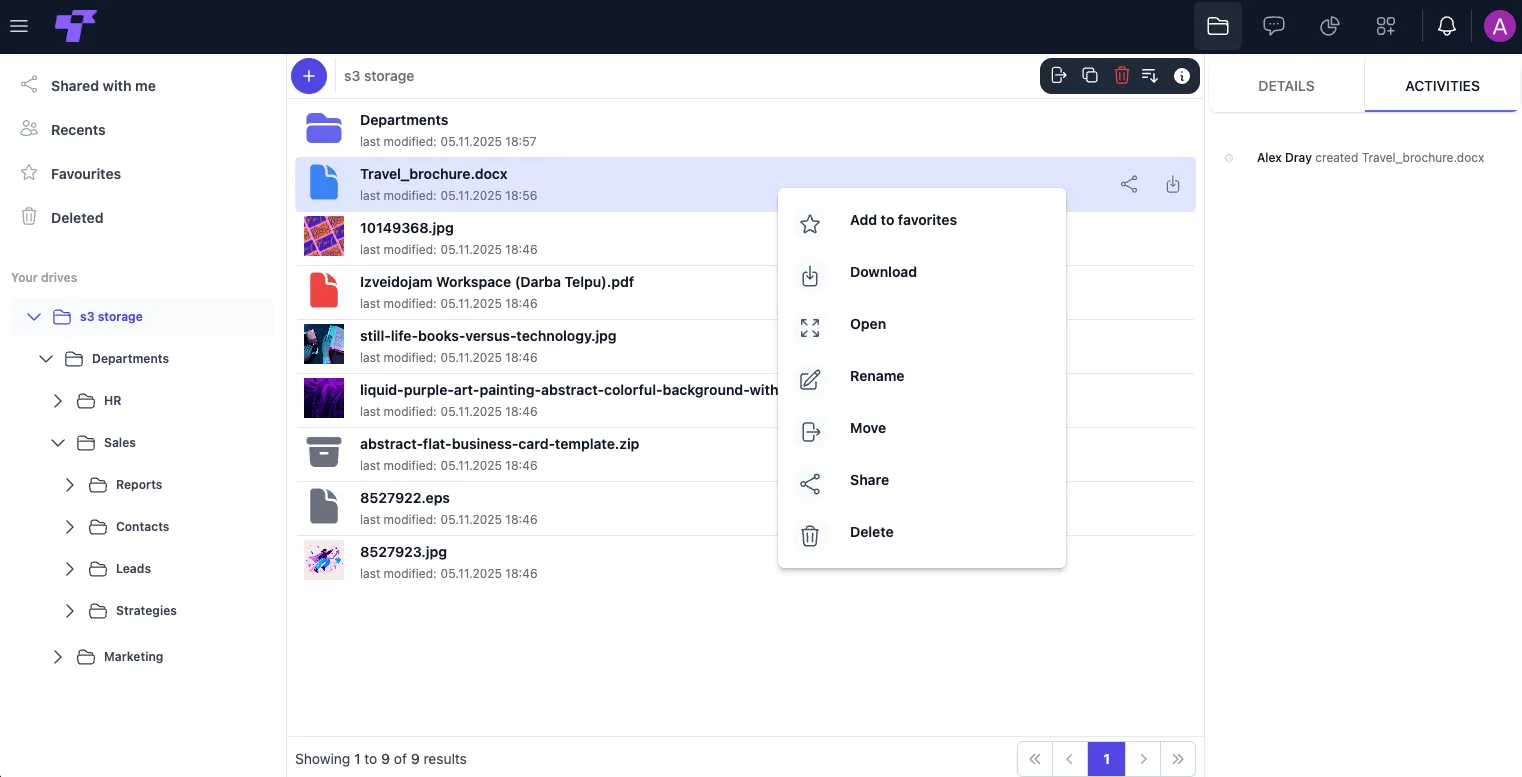This screenshot has height=777, width=1522.
Task: Select the Leads folder in the tree
Action: point(133,569)
